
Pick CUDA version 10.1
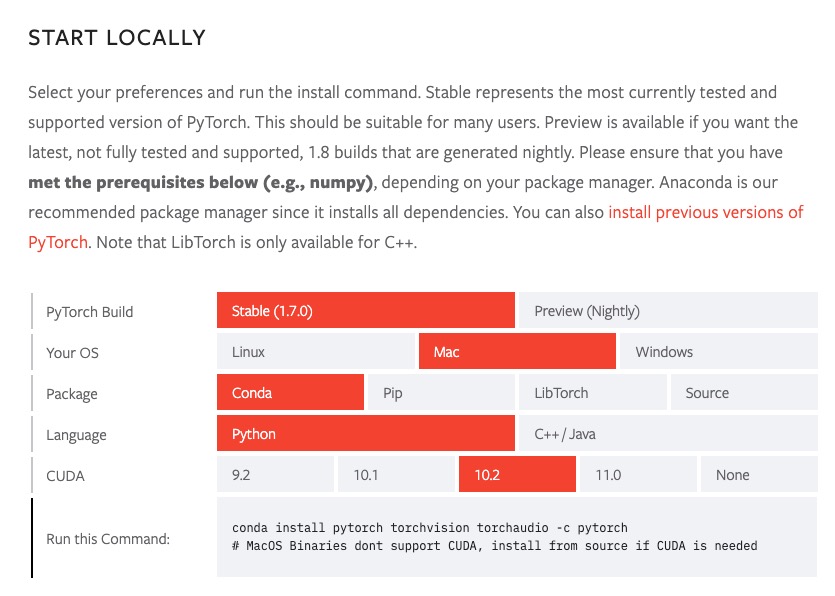[396, 475]
